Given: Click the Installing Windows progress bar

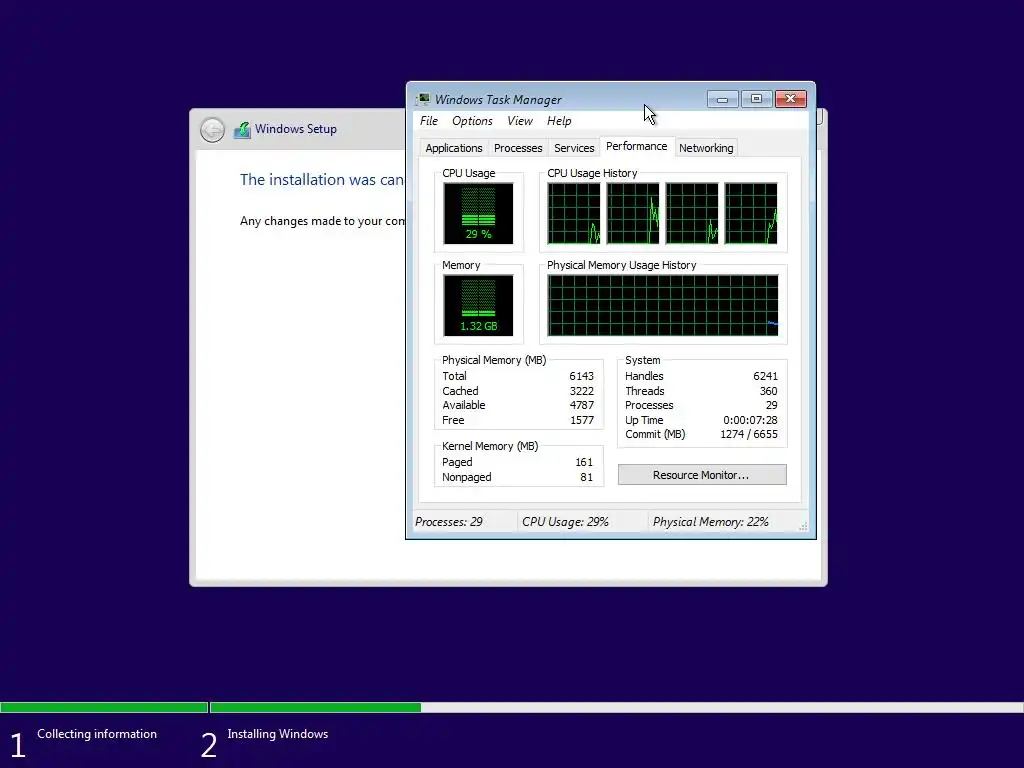Looking at the screenshot, I should click(616, 707).
